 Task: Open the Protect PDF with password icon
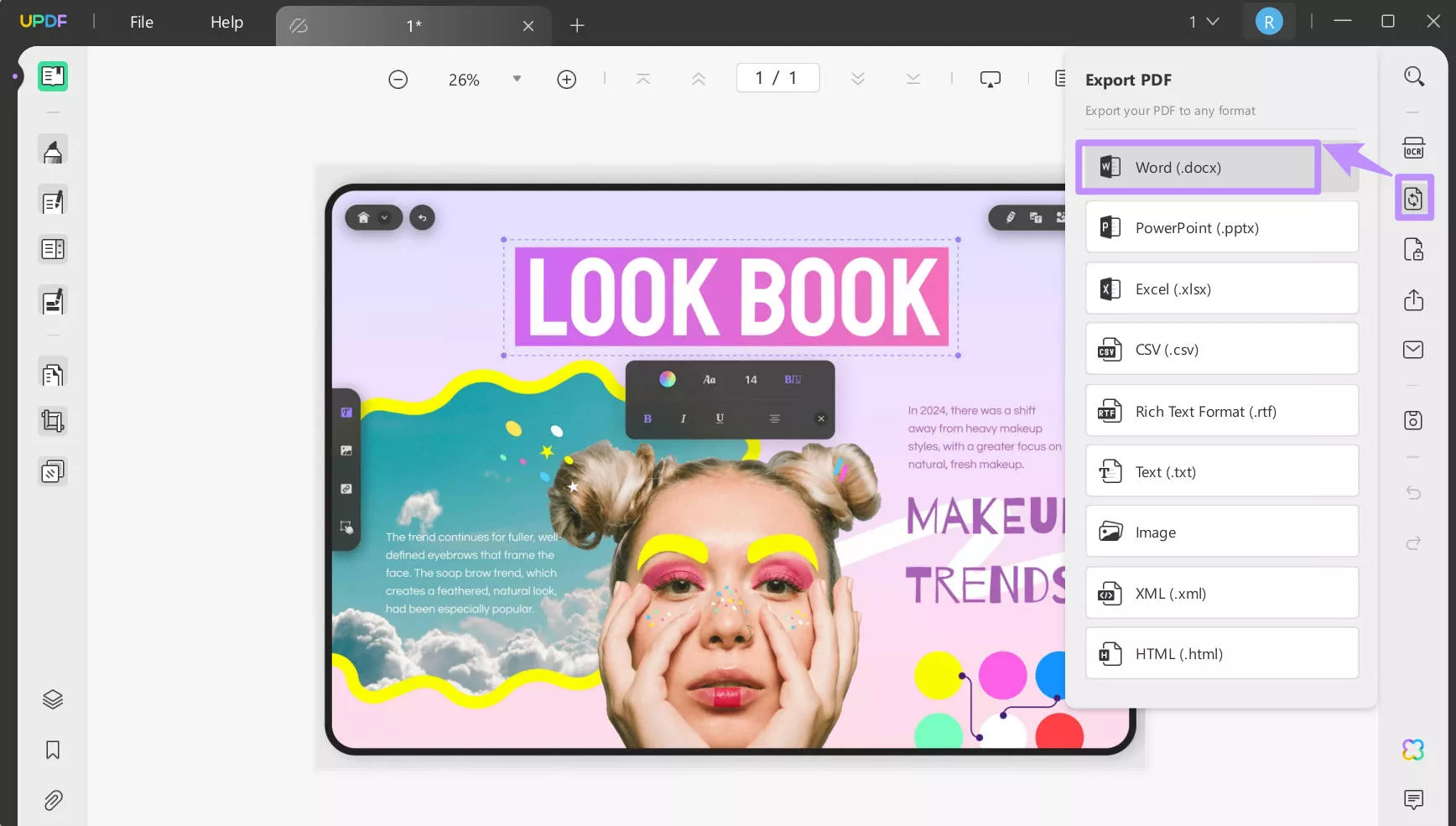point(1413,250)
